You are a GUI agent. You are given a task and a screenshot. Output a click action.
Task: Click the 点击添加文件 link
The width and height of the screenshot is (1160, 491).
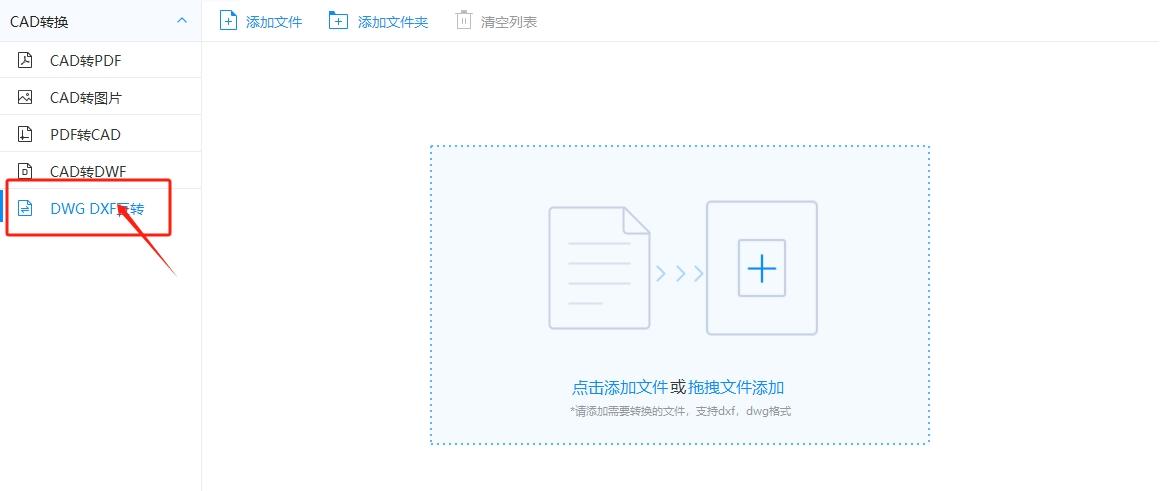[620, 387]
